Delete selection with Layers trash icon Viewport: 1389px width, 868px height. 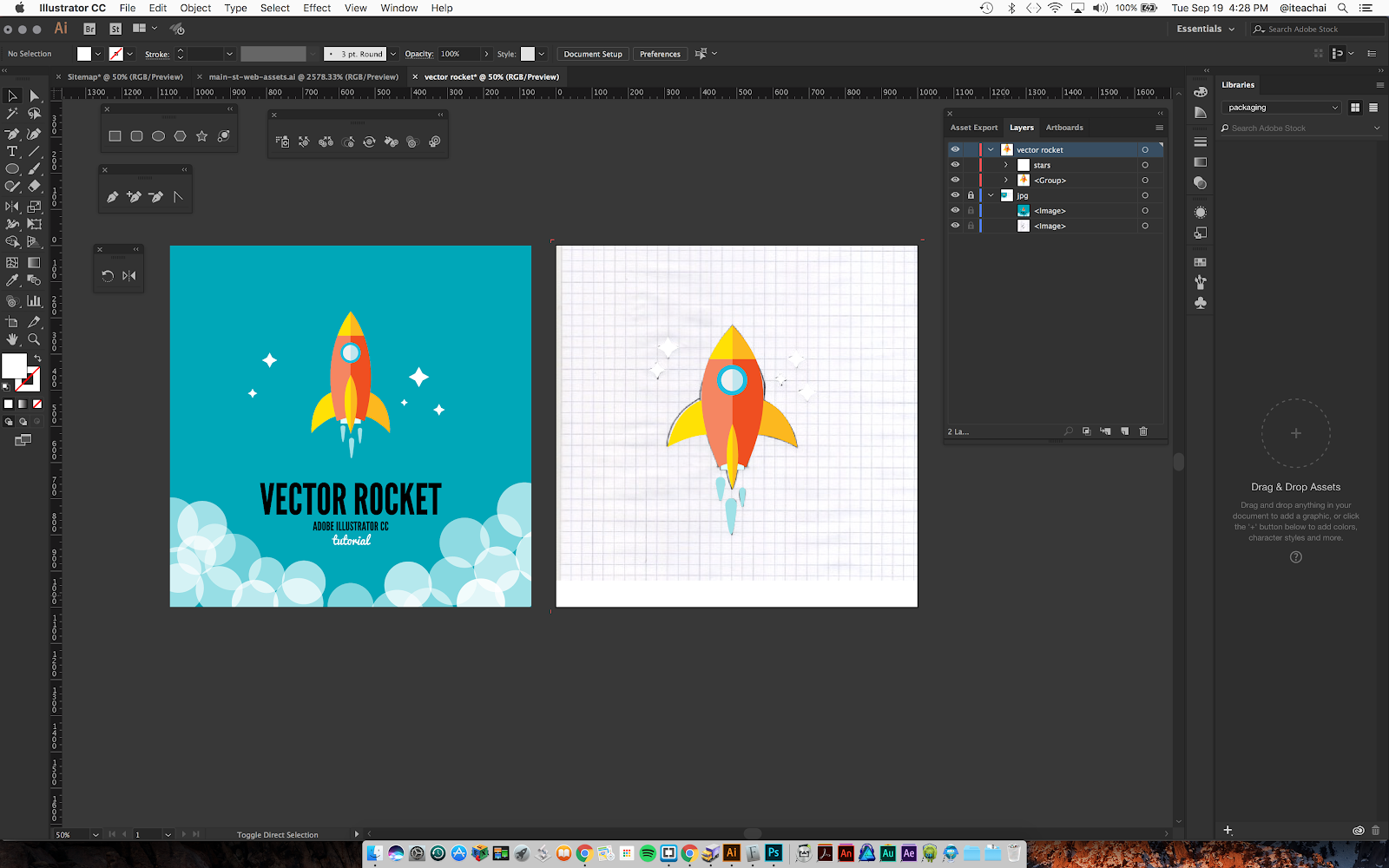pos(1143,431)
